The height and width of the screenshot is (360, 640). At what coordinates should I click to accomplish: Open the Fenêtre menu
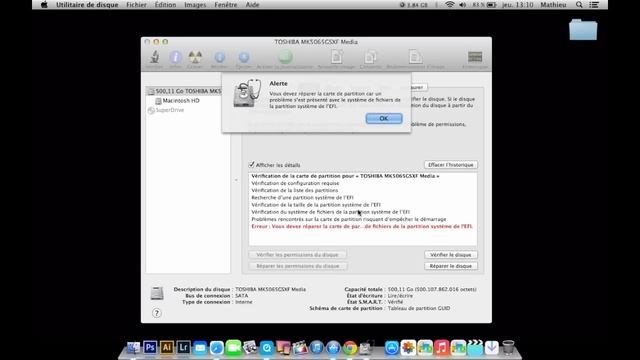tap(226, 5)
